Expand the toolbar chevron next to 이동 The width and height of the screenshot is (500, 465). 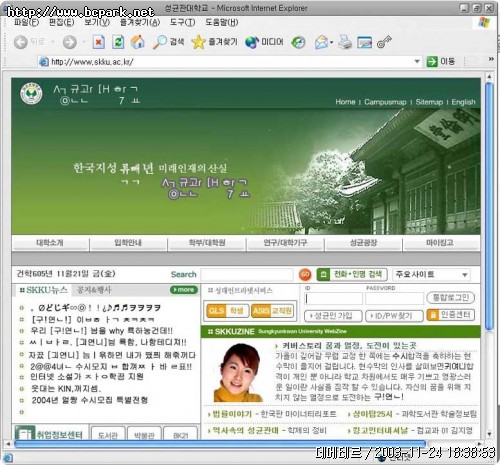[491, 59]
